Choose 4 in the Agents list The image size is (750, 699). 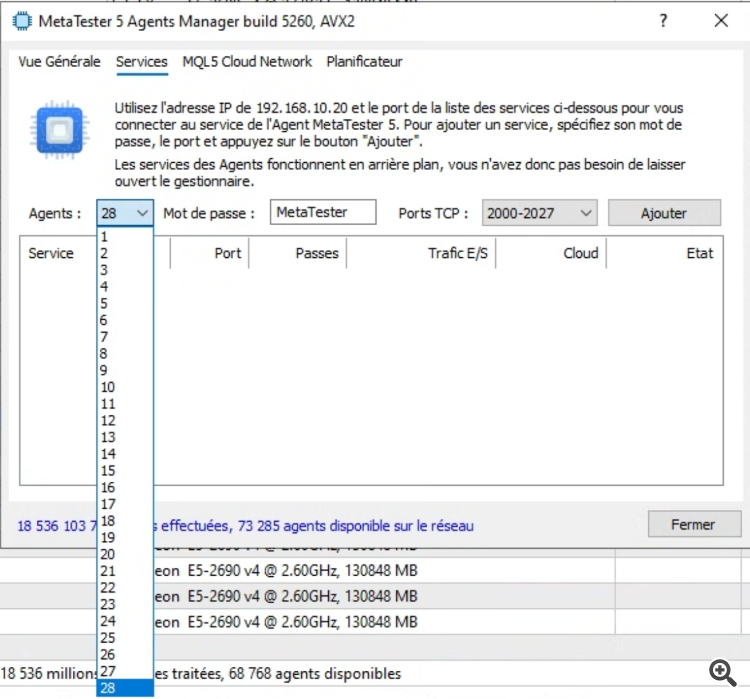[125, 287]
